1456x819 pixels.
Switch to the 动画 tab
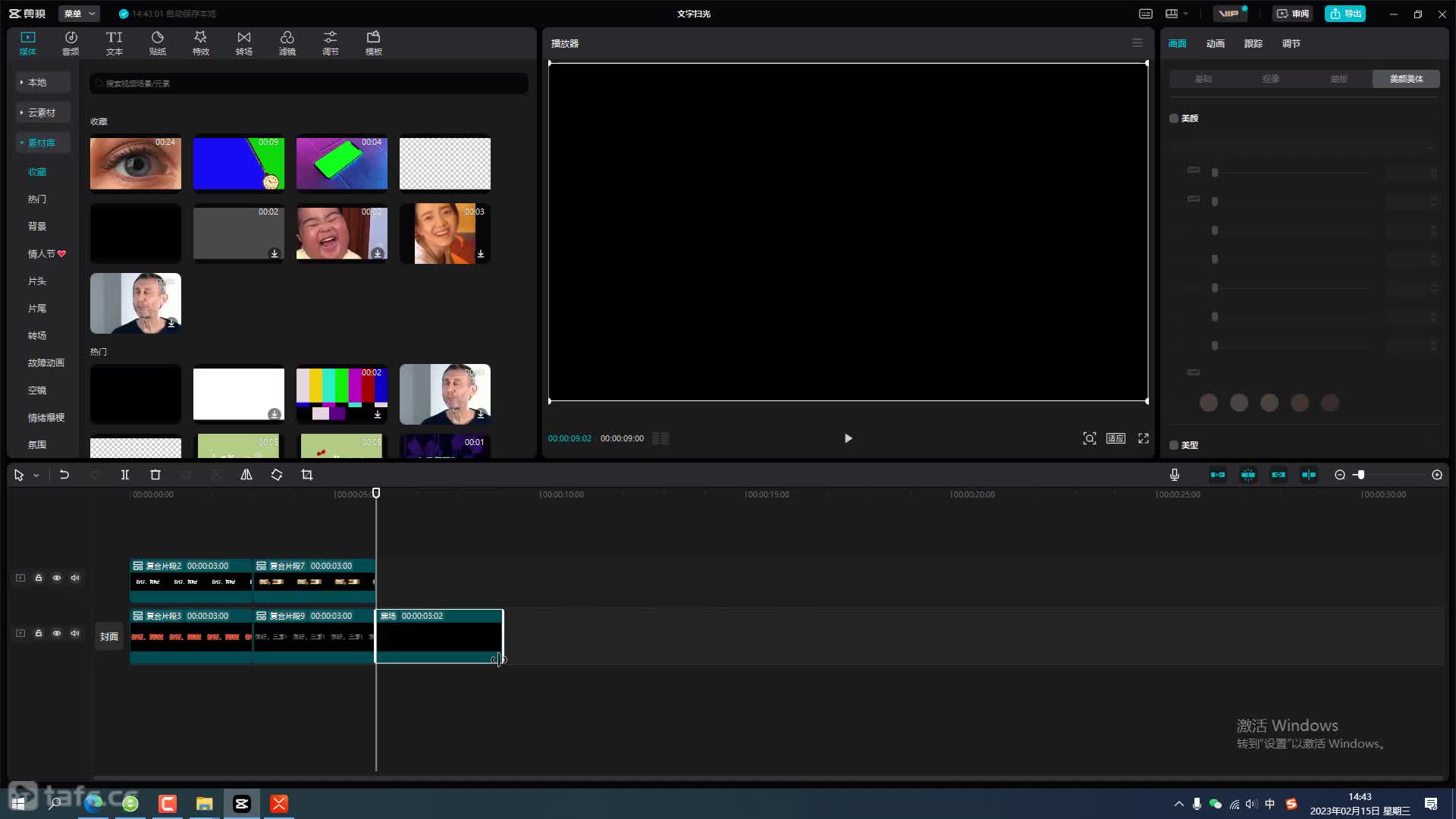[1216, 44]
